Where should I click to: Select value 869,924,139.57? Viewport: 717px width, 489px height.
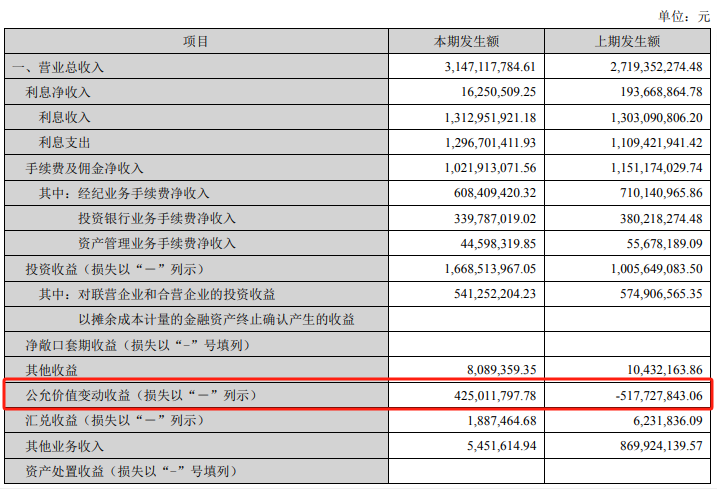pos(661,446)
